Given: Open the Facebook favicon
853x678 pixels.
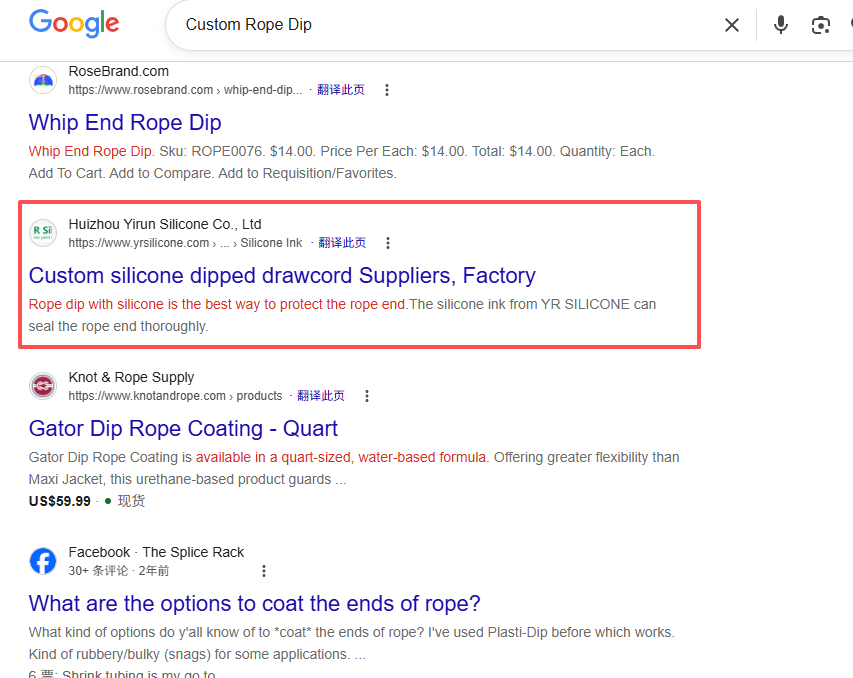Looking at the screenshot, I should (x=43, y=561).
